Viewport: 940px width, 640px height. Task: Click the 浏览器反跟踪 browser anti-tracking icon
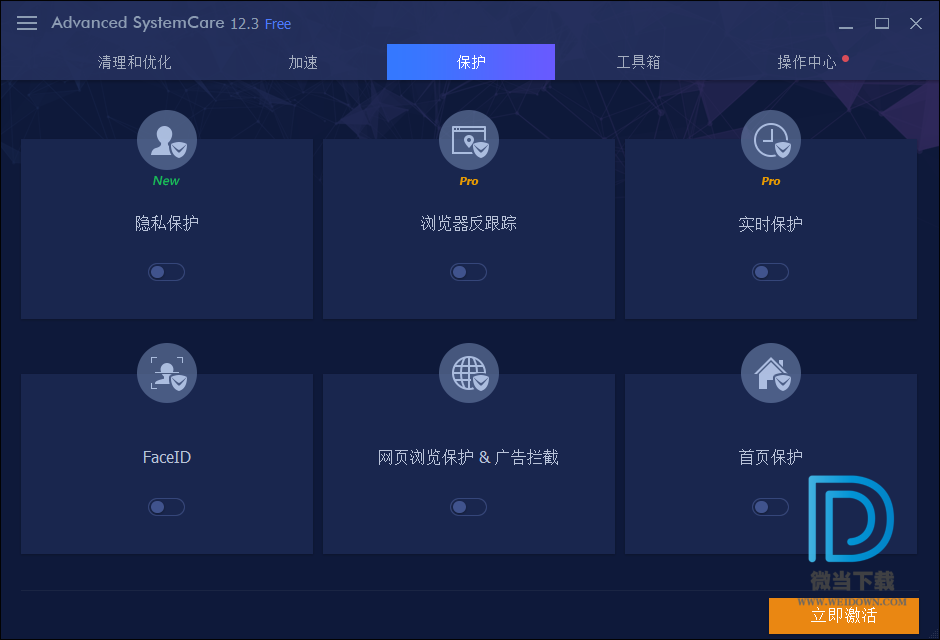468,140
